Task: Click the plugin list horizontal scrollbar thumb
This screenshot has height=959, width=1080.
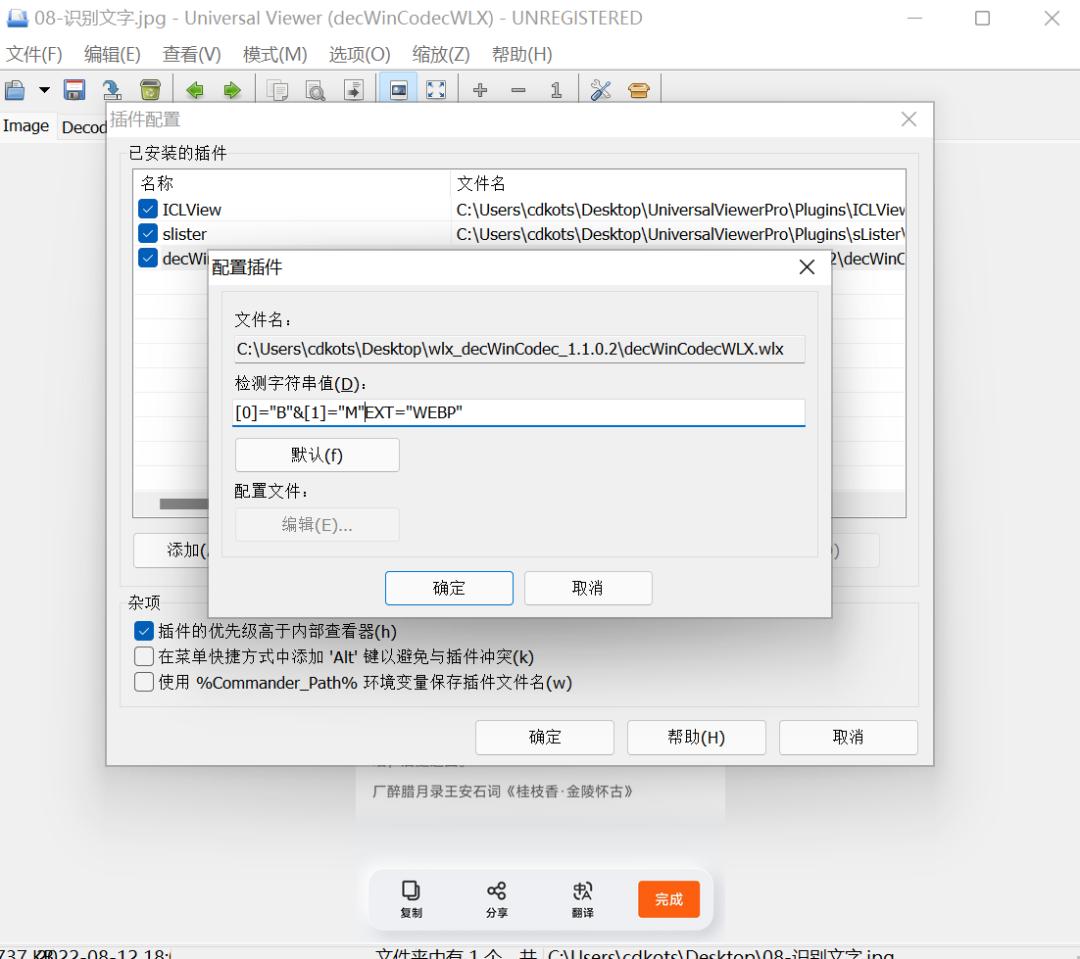Action: tap(184, 504)
